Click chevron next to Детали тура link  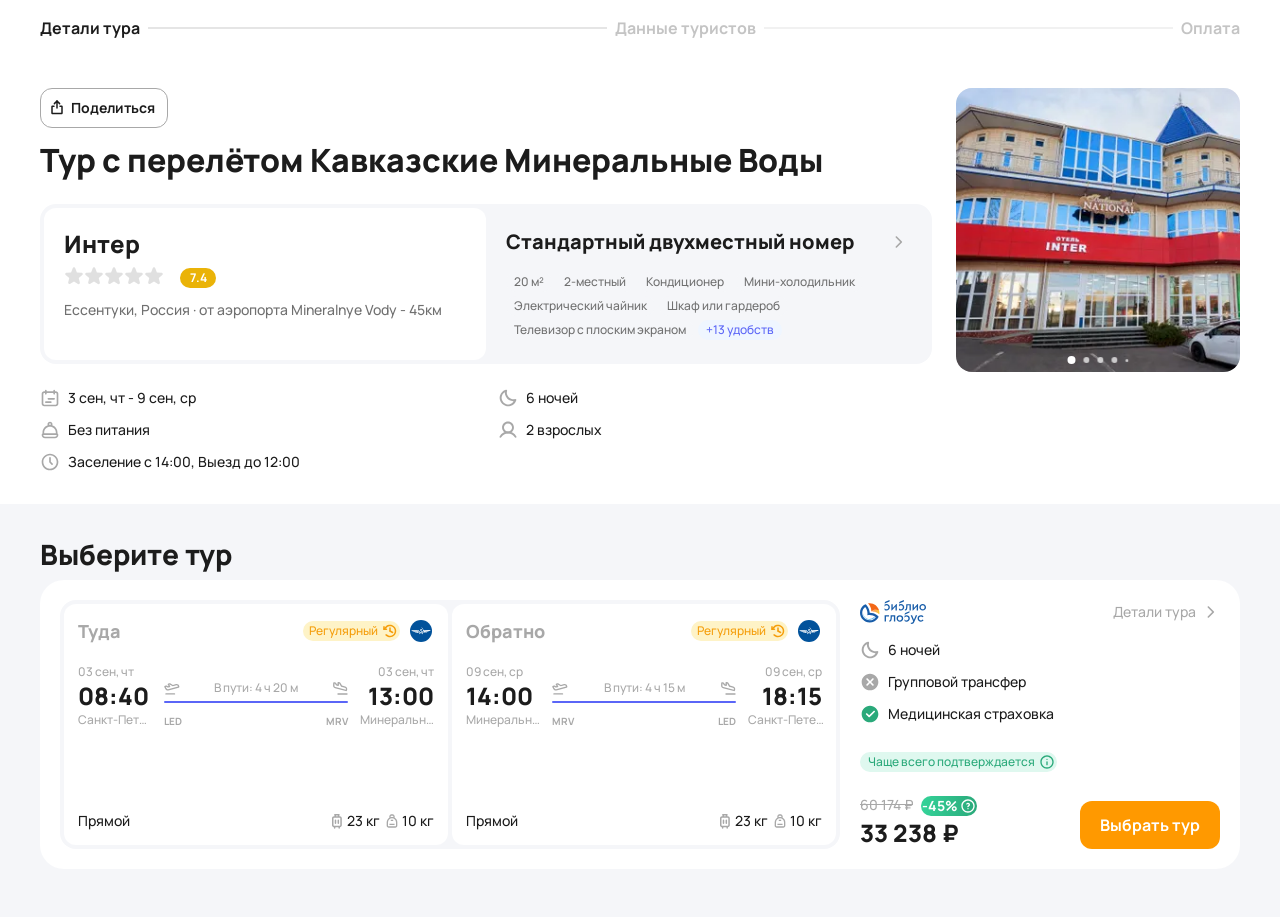[x=1210, y=612]
